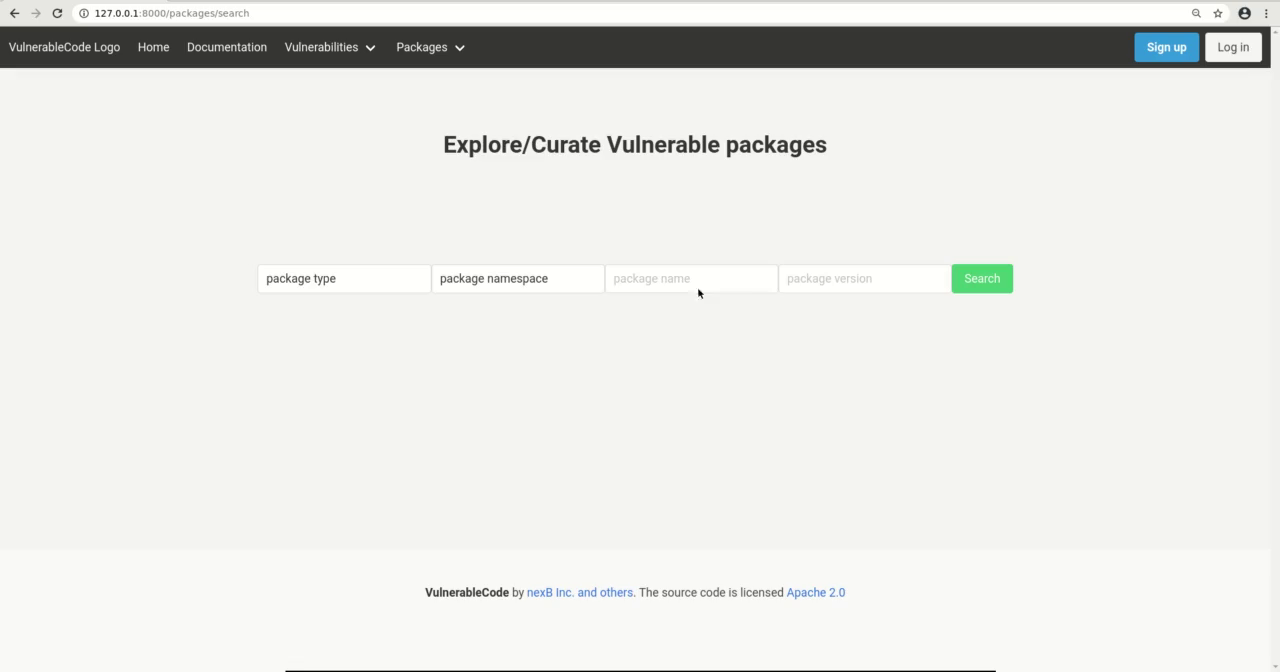Click the Log in button

tap(1233, 47)
